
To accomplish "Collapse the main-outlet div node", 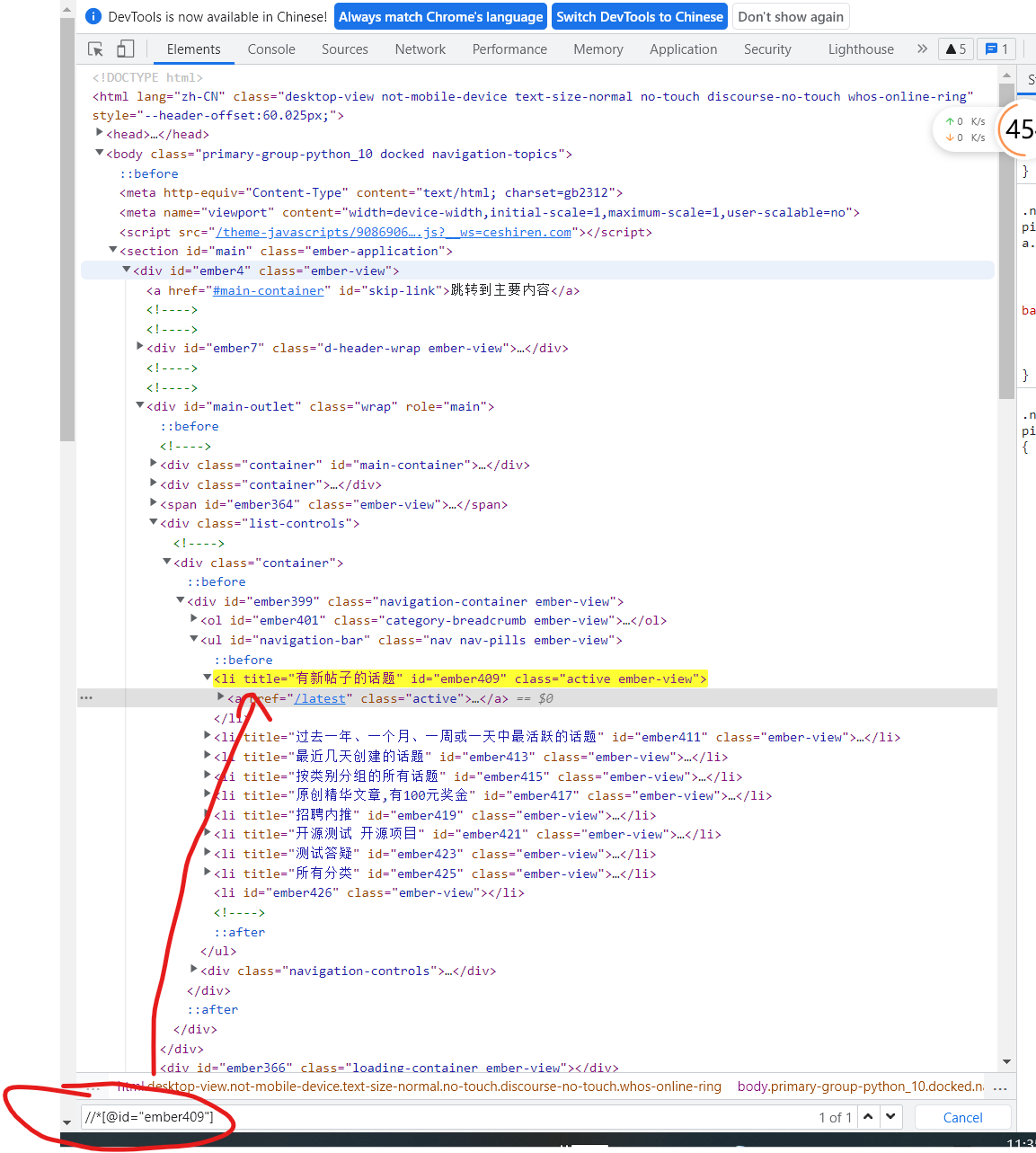I will pyautogui.click(x=139, y=405).
